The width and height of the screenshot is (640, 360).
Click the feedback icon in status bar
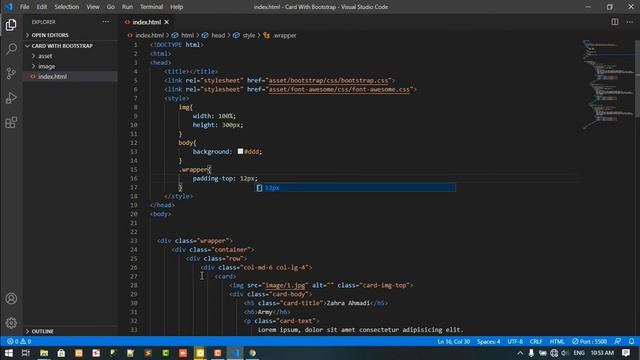coord(618,341)
